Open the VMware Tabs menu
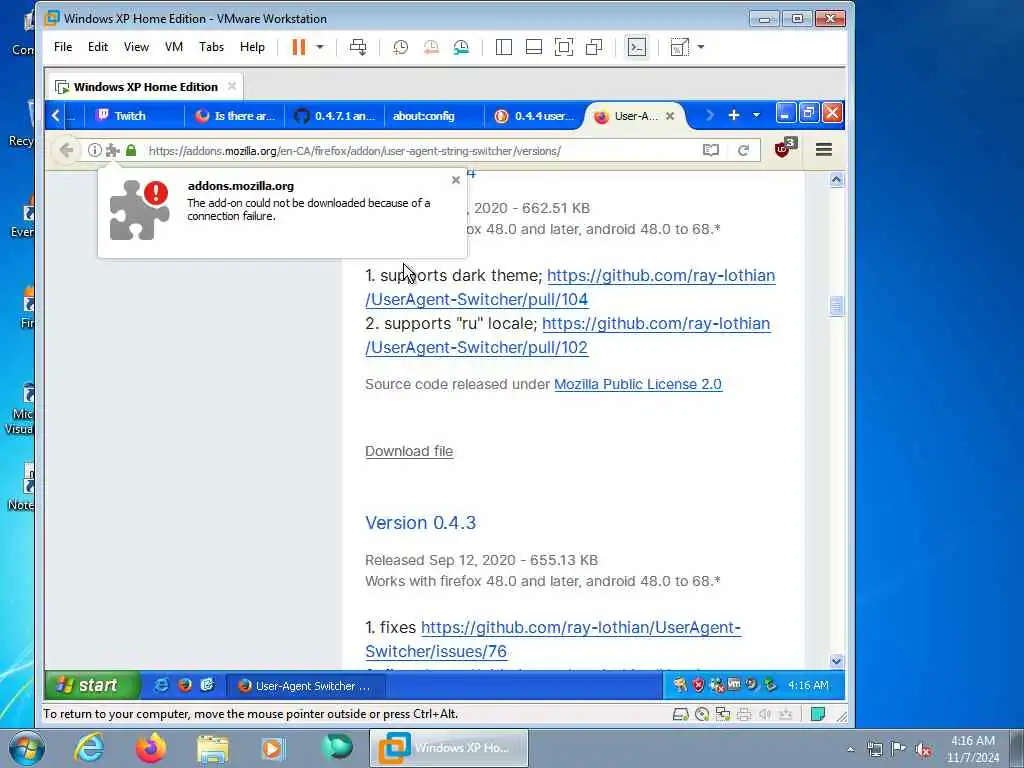 tap(212, 47)
